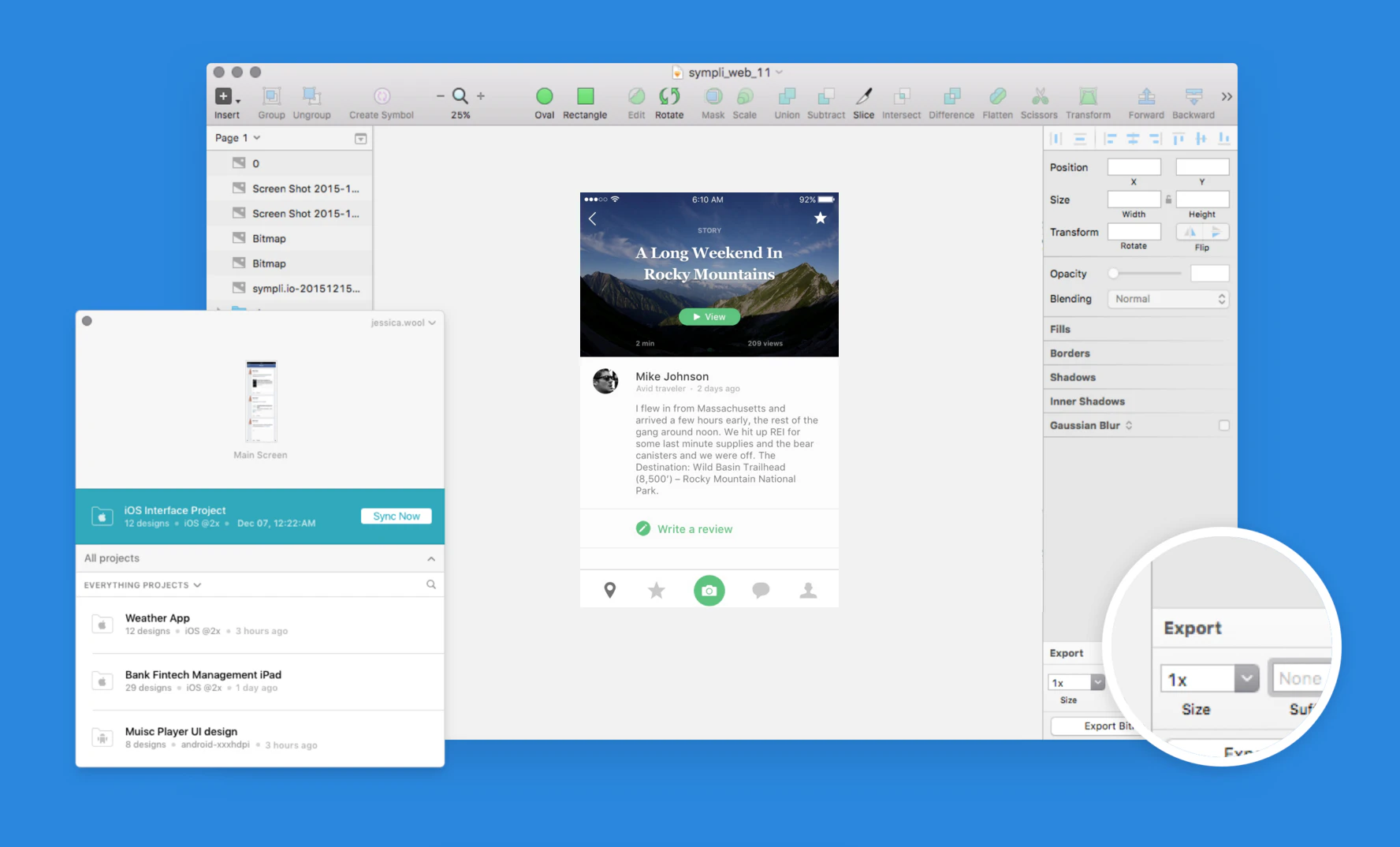Click the back arrow in the mockup
The height and width of the screenshot is (847, 1400).
(593, 218)
